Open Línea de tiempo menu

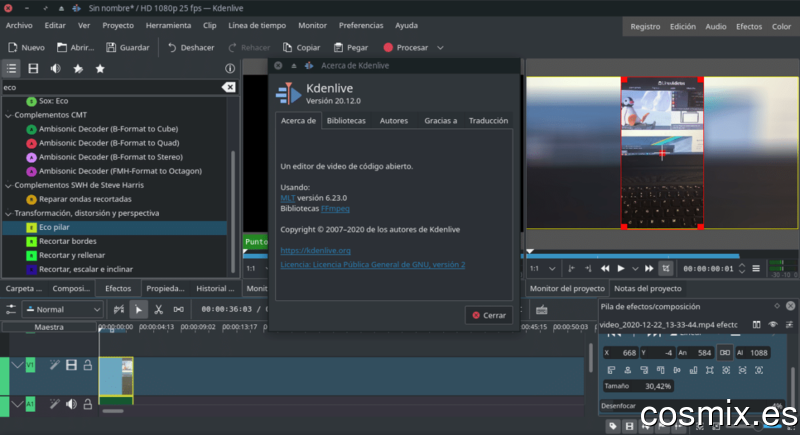tap(257, 25)
